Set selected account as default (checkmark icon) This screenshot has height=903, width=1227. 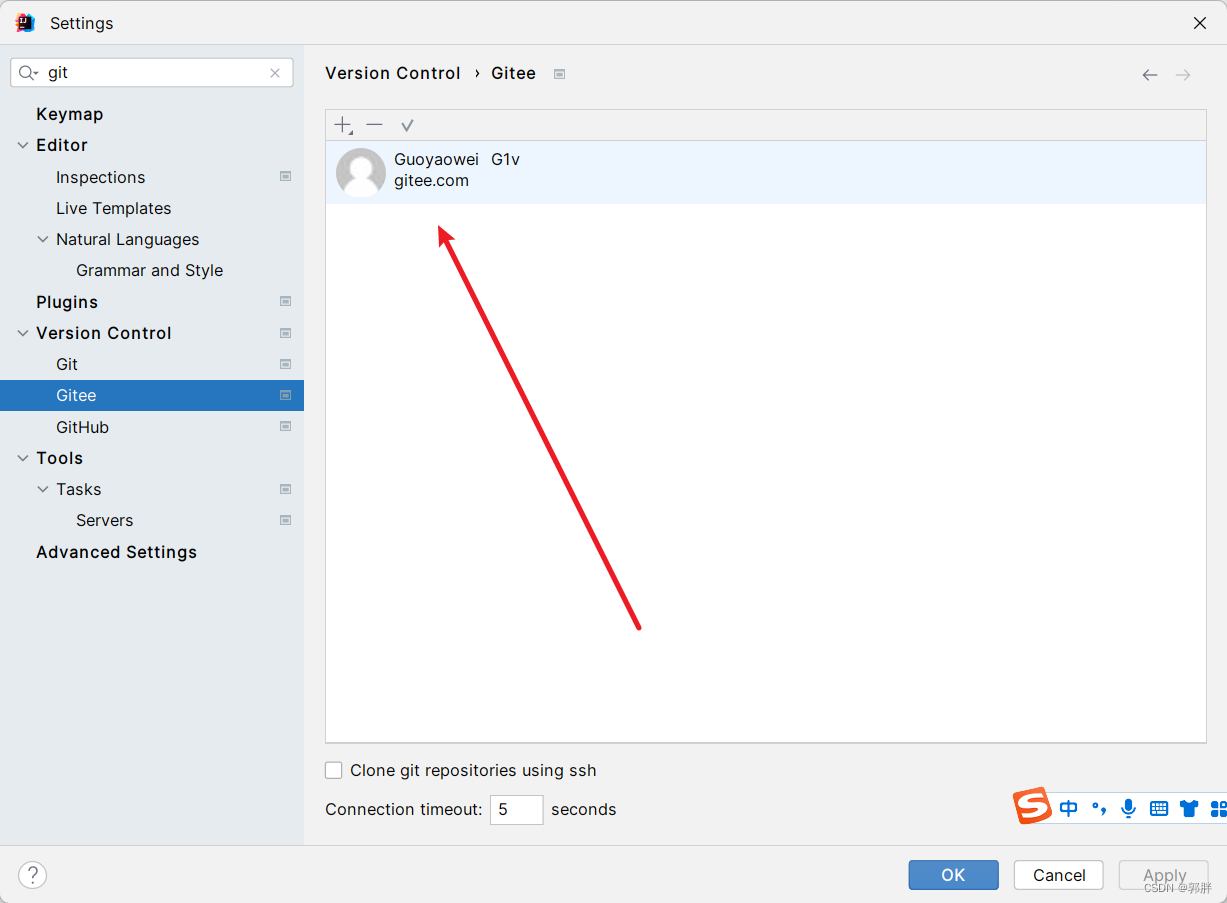tap(407, 125)
